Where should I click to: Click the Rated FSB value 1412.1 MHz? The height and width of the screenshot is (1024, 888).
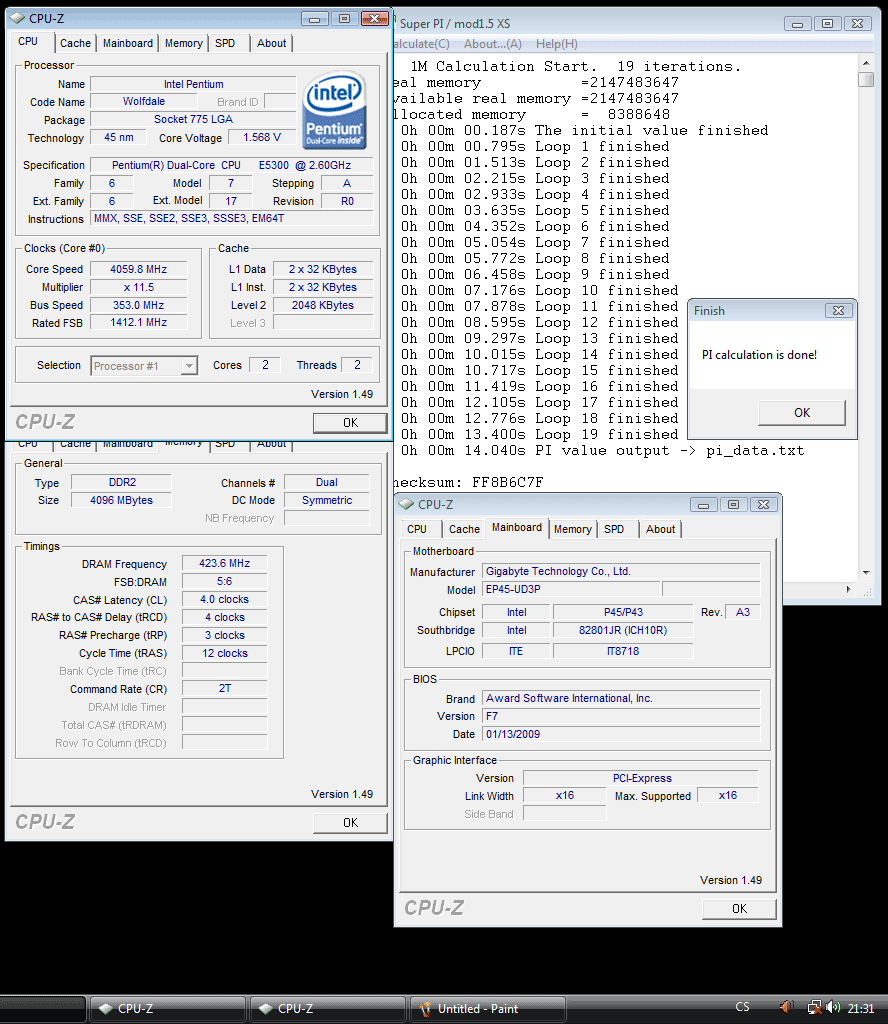[138, 323]
